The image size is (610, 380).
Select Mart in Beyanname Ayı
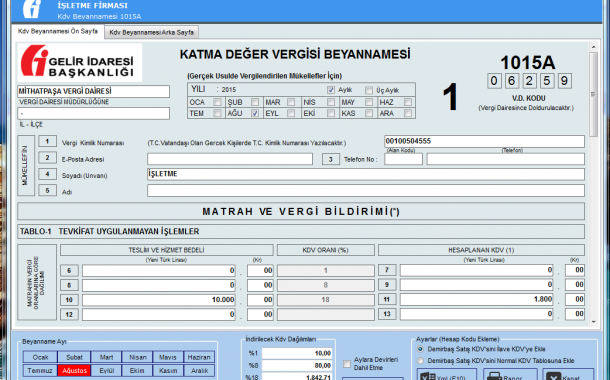tap(106, 357)
